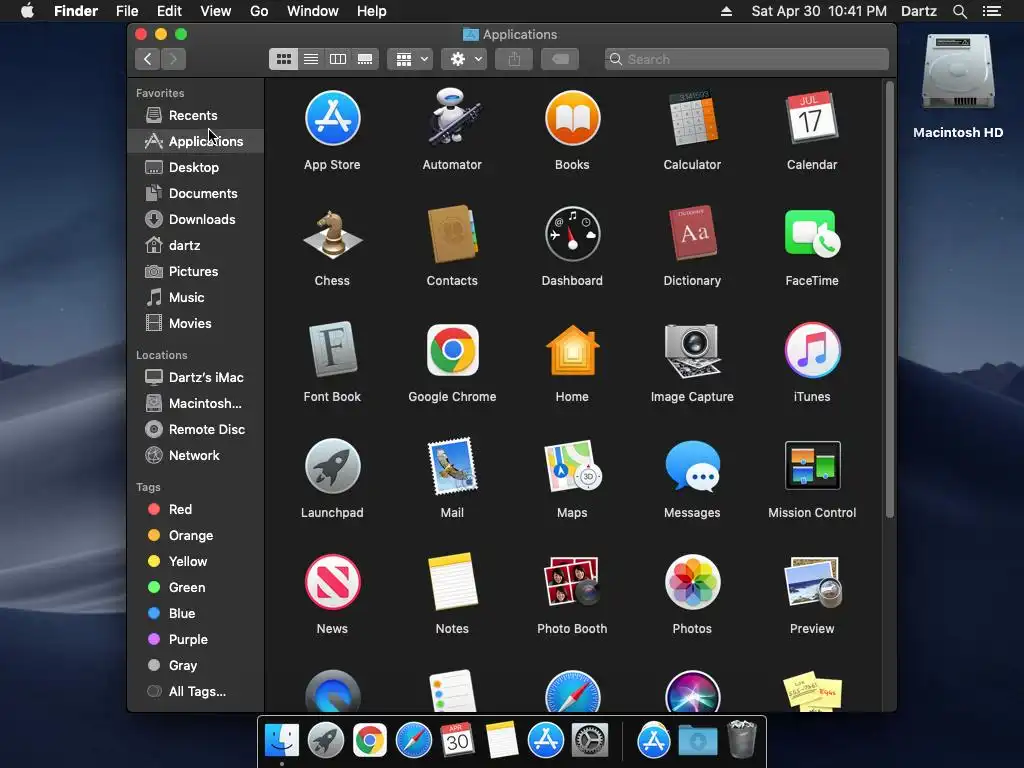The height and width of the screenshot is (768, 1024).
Task: Select the Photos app
Action: pos(692,582)
